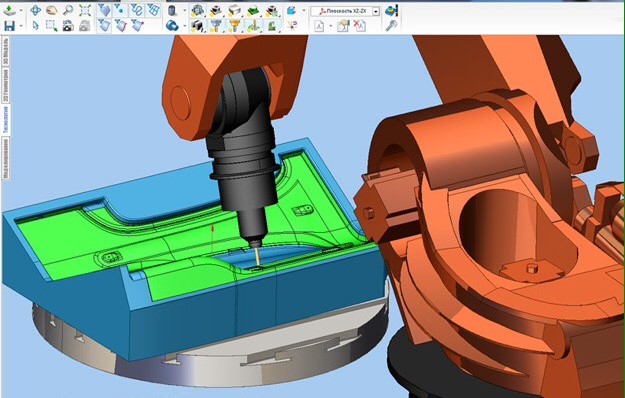Choose the arrow pointer selection tool

tap(35, 26)
